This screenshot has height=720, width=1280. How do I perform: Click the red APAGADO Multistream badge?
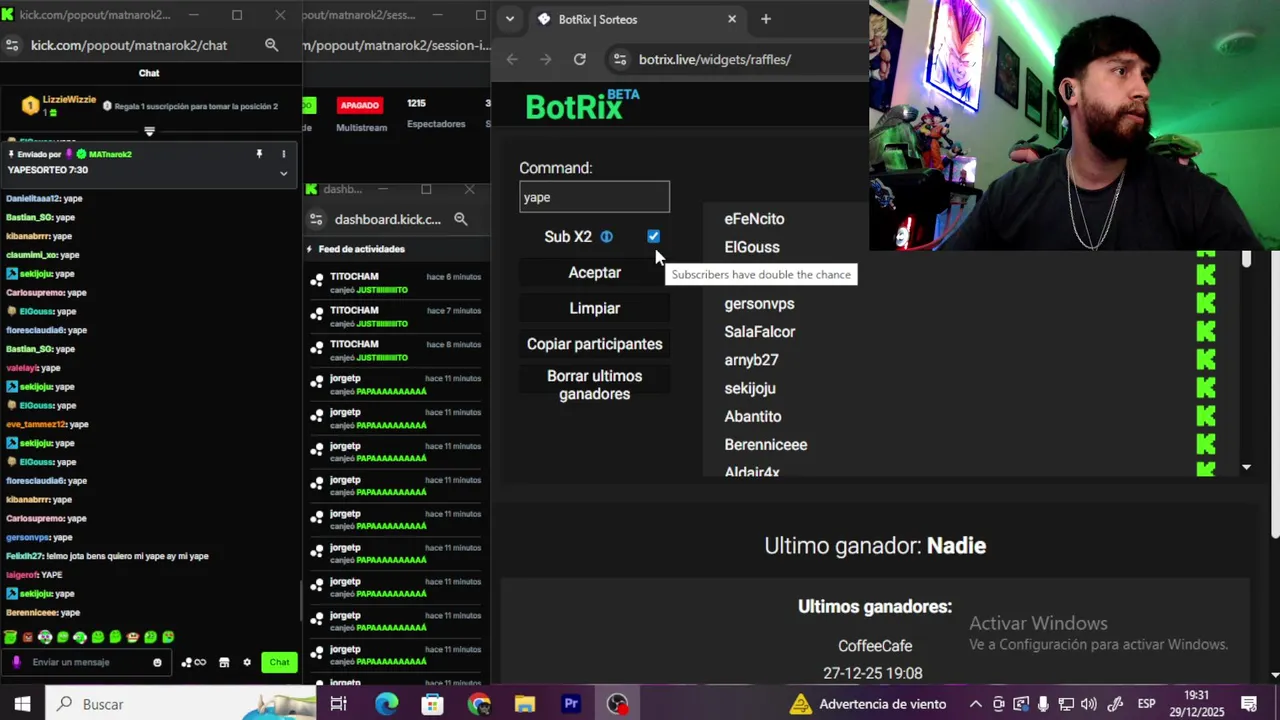pos(359,105)
